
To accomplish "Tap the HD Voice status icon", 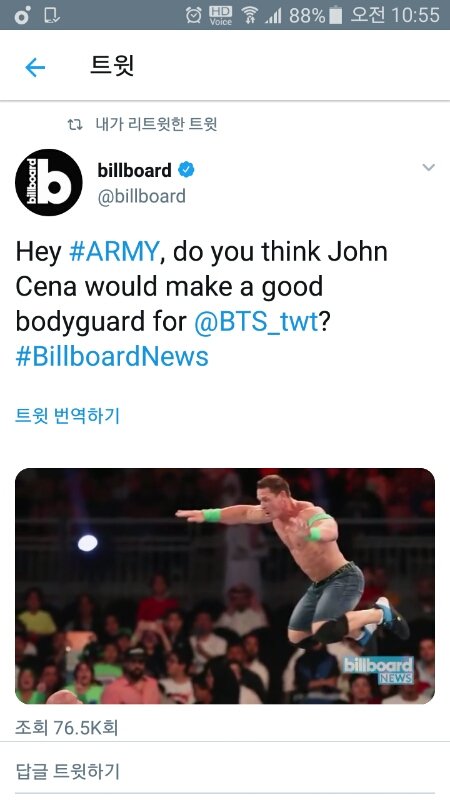I will tap(220, 15).
